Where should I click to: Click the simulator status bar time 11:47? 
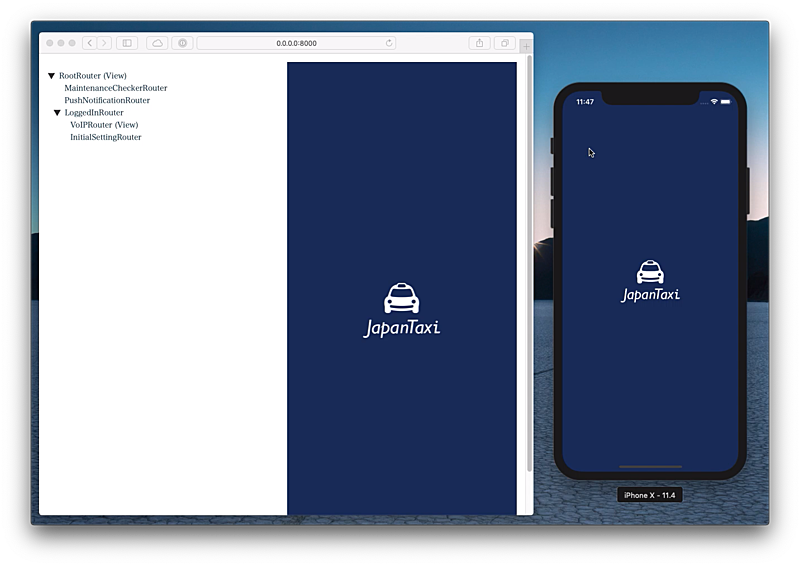(585, 102)
